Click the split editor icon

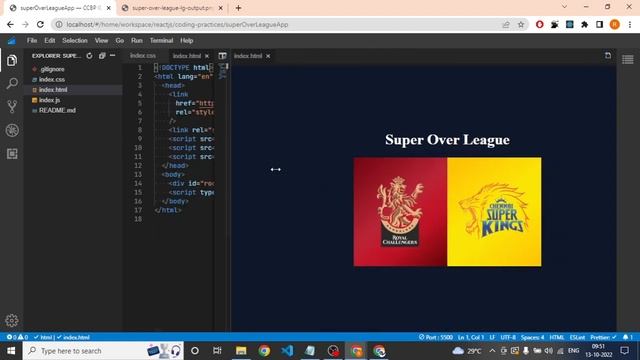point(222,56)
